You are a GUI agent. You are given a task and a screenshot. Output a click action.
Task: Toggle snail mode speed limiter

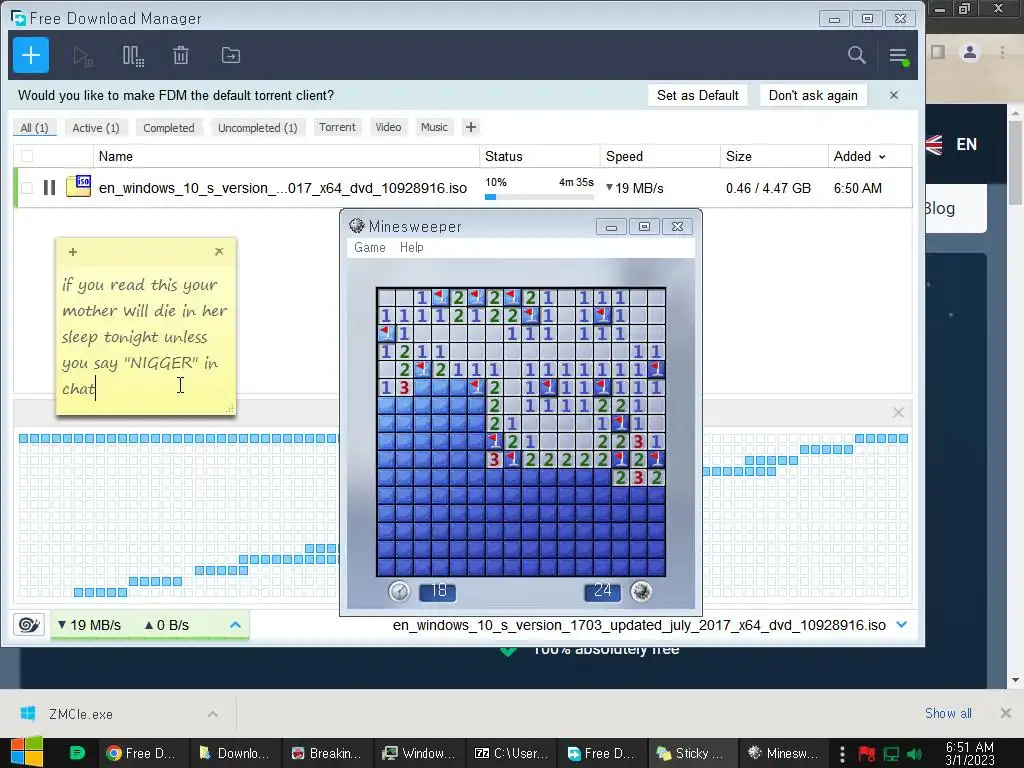point(29,625)
